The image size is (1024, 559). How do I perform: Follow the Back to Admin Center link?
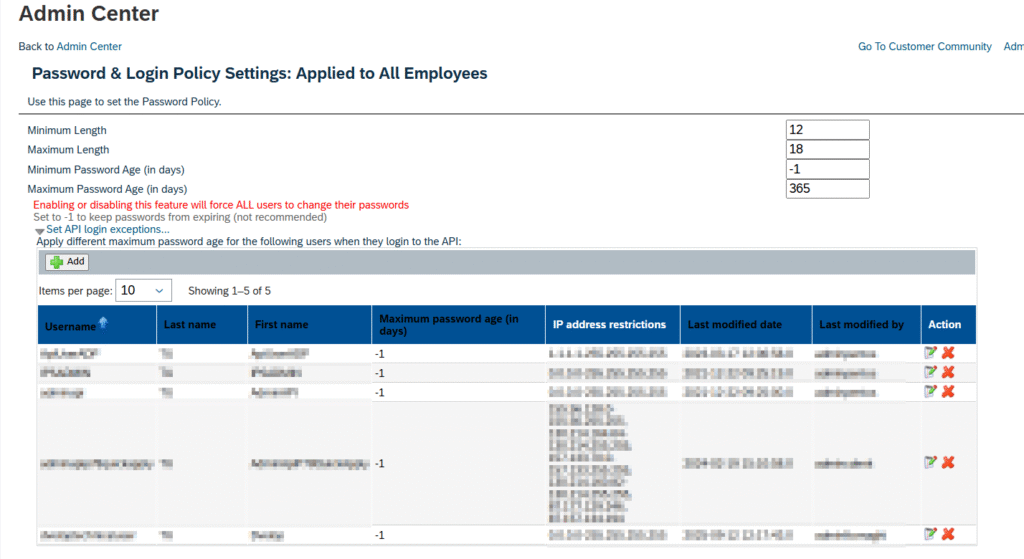89,46
